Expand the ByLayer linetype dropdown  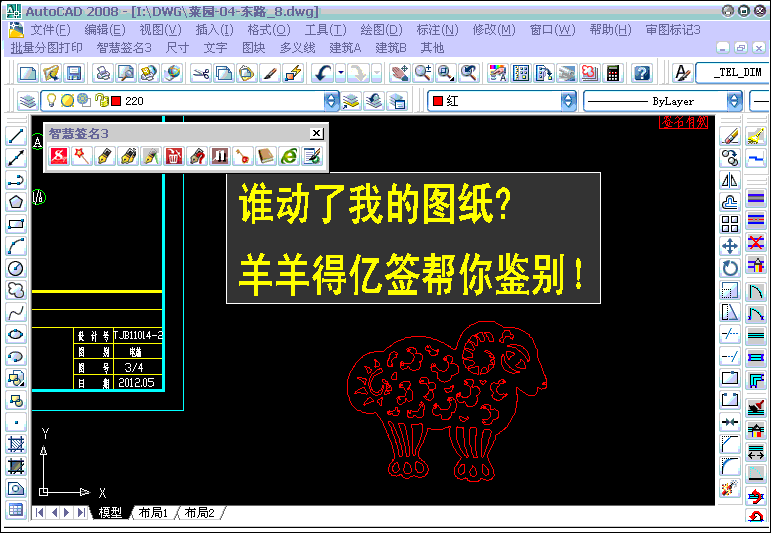coord(735,101)
